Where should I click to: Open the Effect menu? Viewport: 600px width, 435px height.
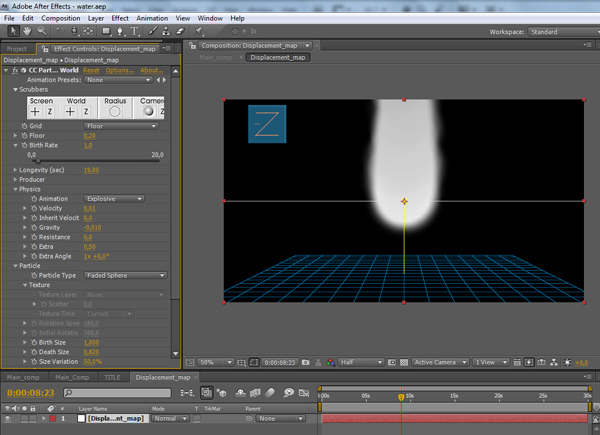tap(120, 18)
